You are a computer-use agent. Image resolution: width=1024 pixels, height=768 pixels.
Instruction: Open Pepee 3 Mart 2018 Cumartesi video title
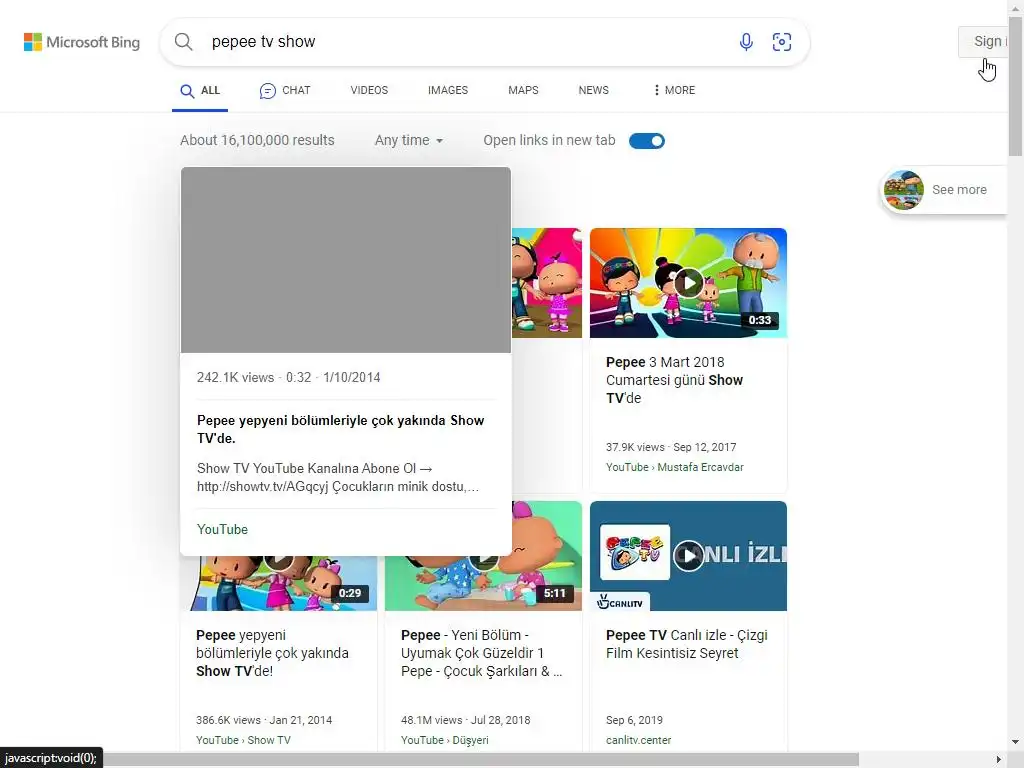coord(674,380)
